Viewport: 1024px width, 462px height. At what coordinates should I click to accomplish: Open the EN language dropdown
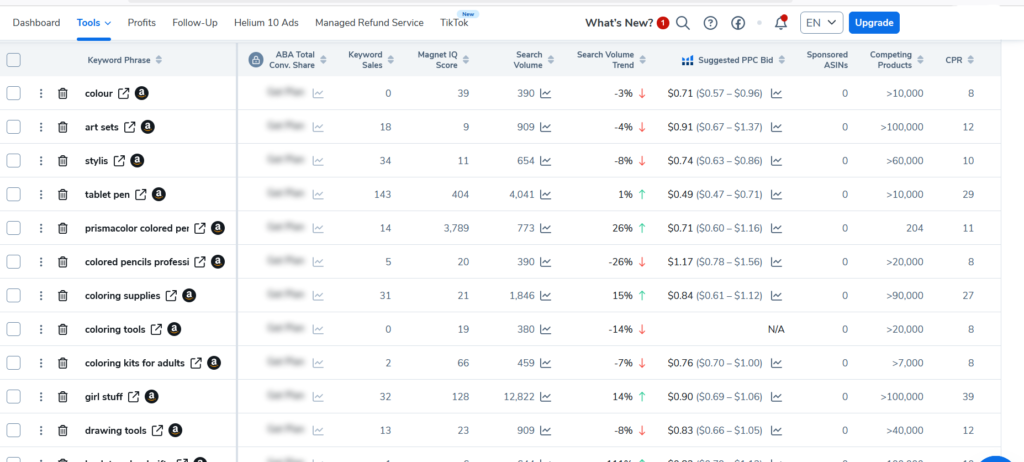(821, 23)
